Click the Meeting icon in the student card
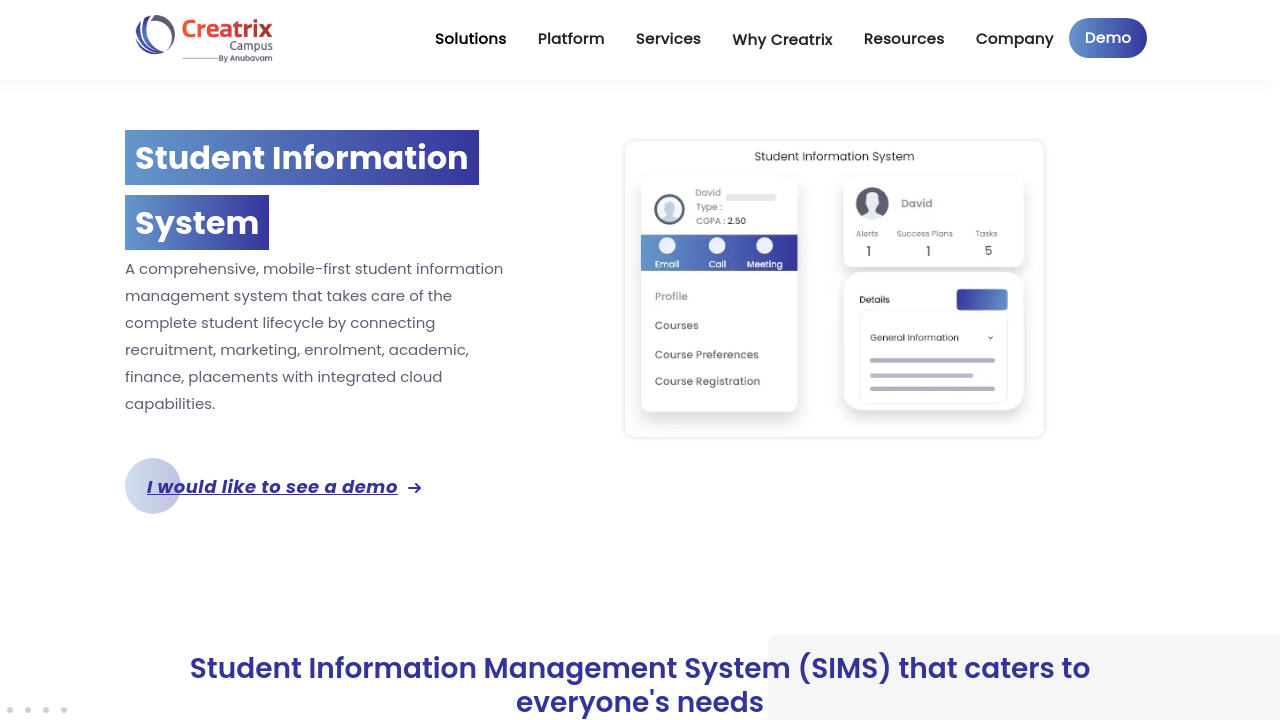The image size is (1280, 720). click(764, 247)
